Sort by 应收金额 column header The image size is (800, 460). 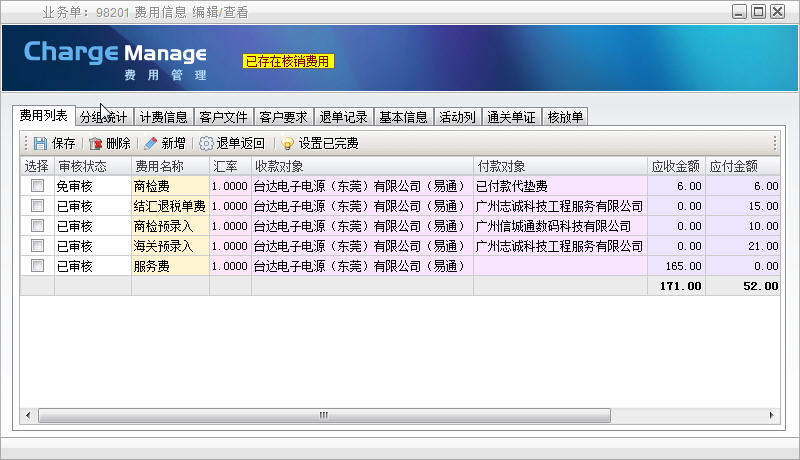pyautogui.click(x=676, y=165)
